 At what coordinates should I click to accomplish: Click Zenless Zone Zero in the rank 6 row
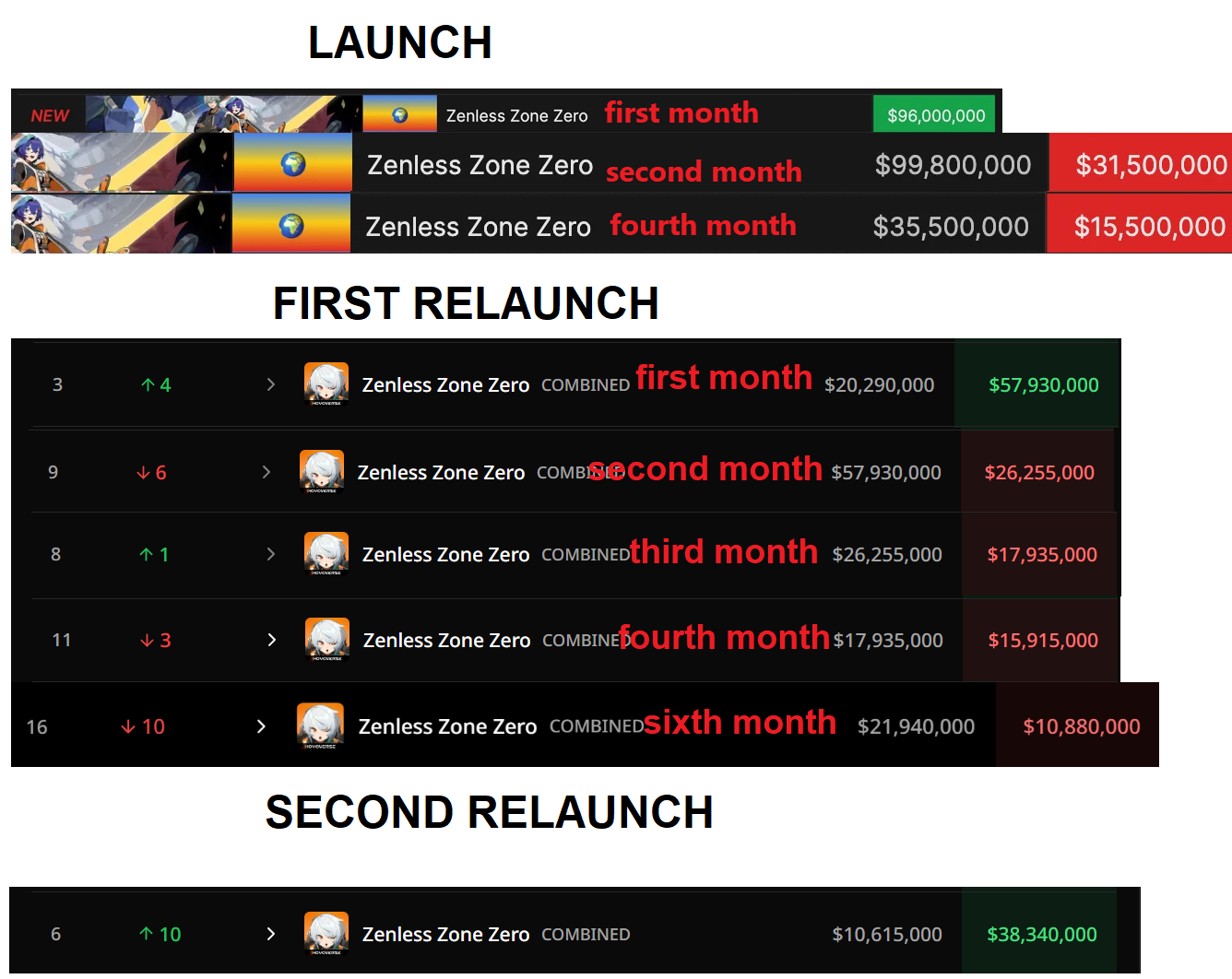(445, 935)
